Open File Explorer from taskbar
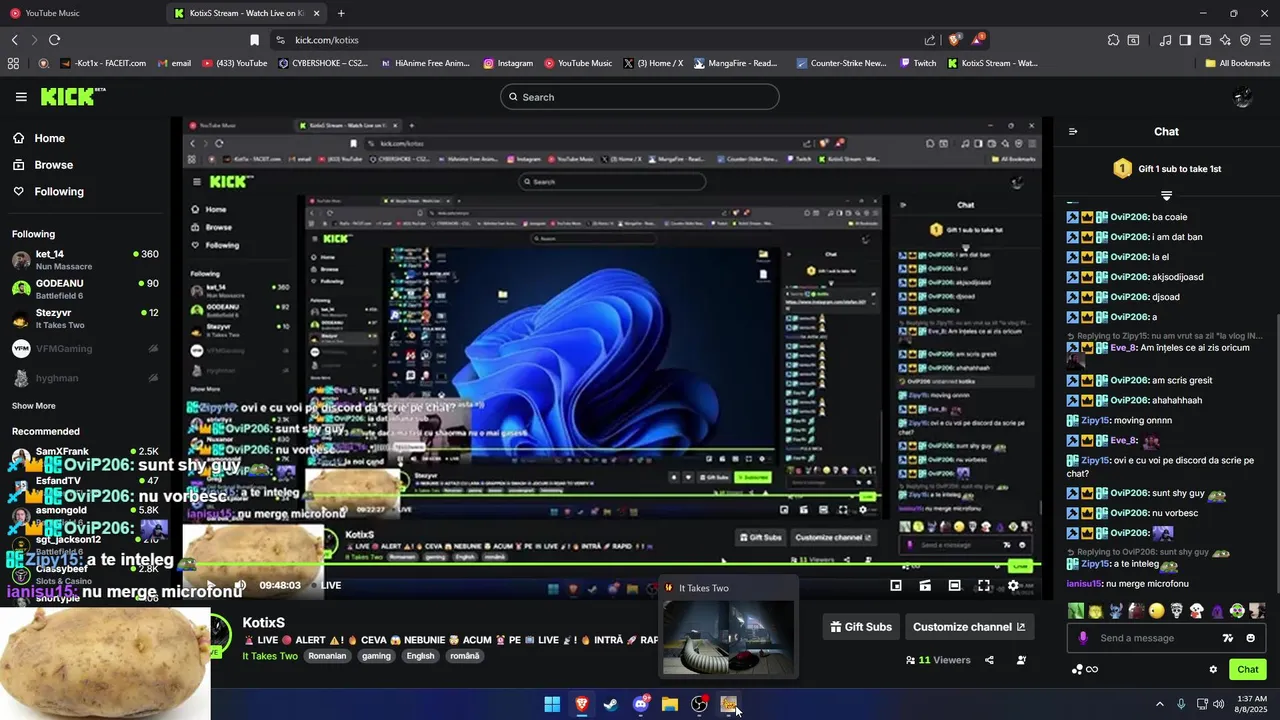 (x=670, y=704)
